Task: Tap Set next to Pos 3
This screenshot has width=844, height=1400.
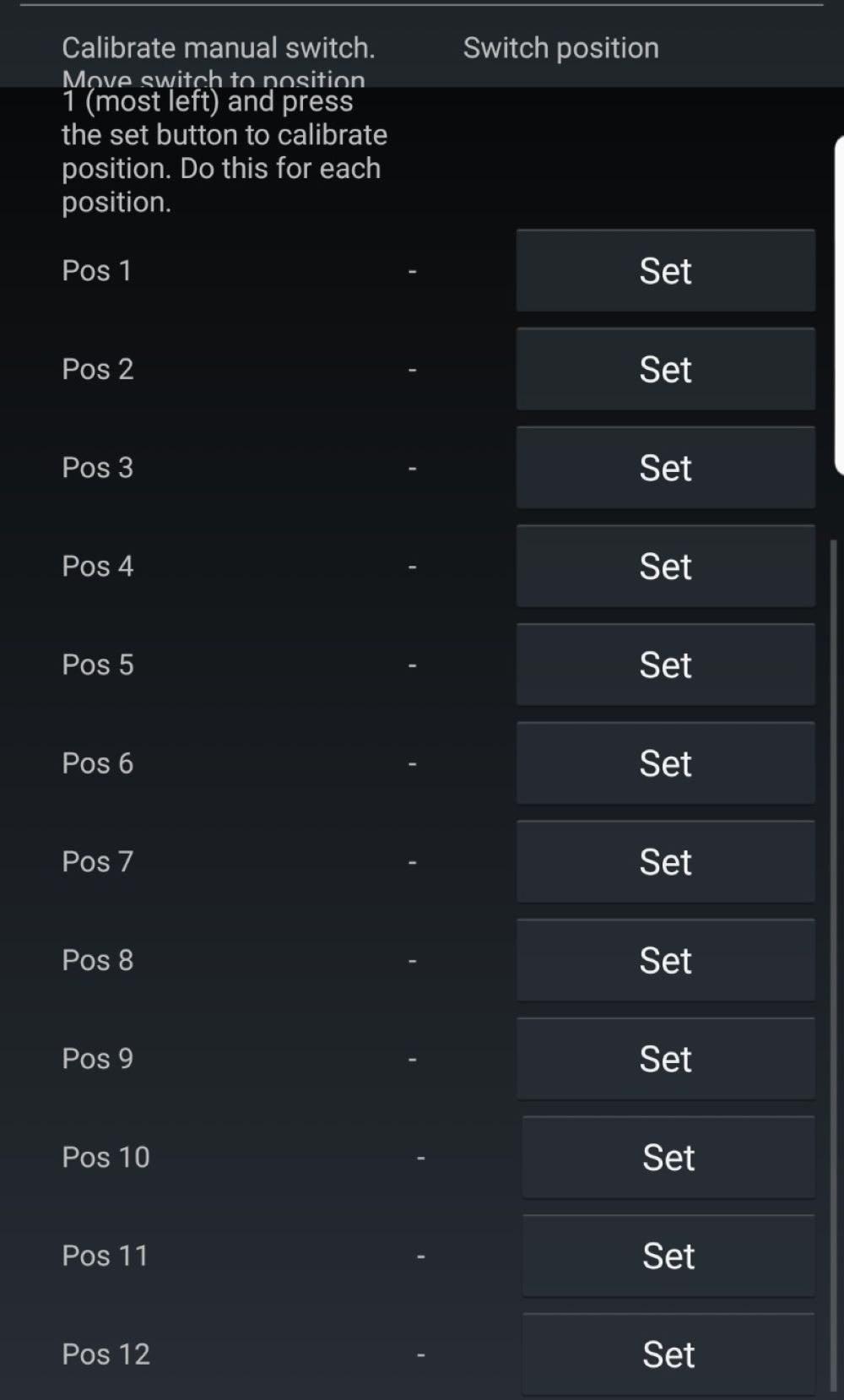Action: click(665, 468)
